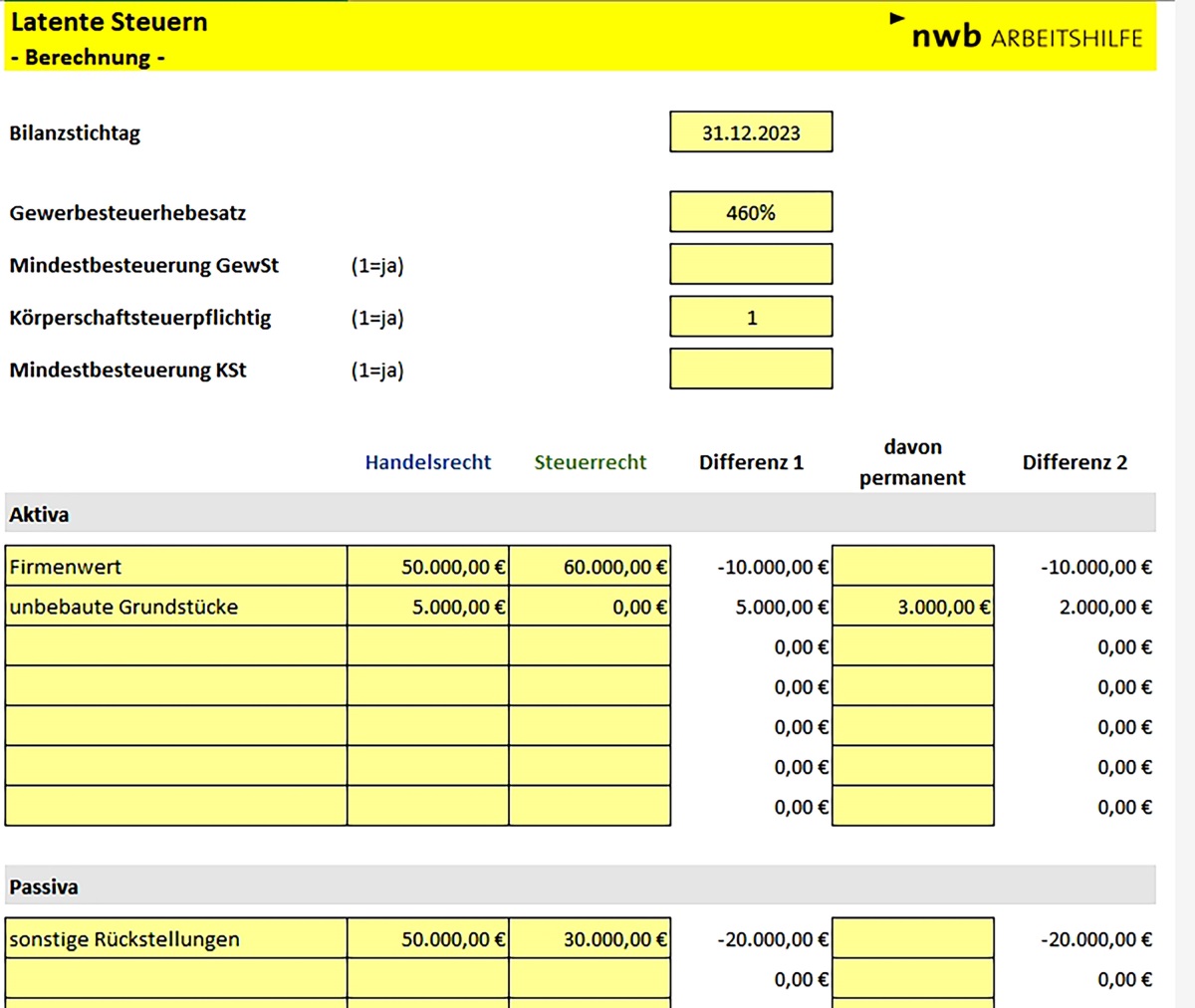1195x1008 pixels.
Task: Click Firmenwert's empty davon permanent cell
Action: (x=912, y=567)
